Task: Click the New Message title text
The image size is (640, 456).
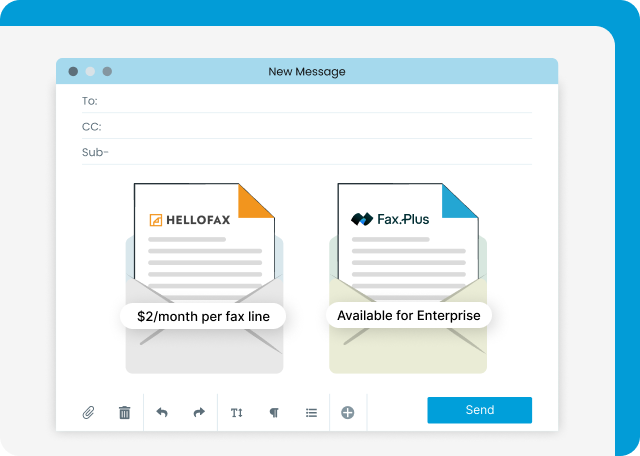Action: 307,71
